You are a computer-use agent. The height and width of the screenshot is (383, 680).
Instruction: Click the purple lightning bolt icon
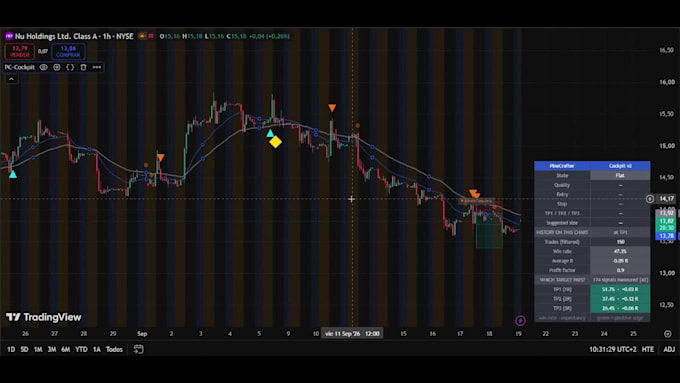[x=520, y=321]
